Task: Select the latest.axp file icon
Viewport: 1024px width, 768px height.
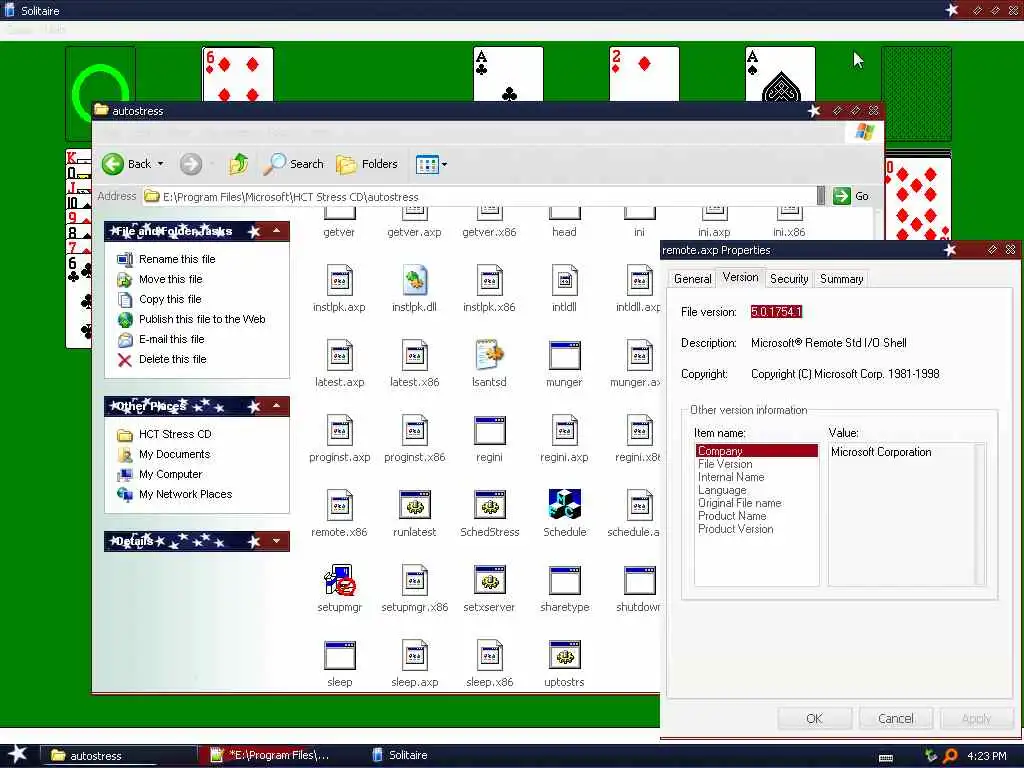Action: point(340,355)
